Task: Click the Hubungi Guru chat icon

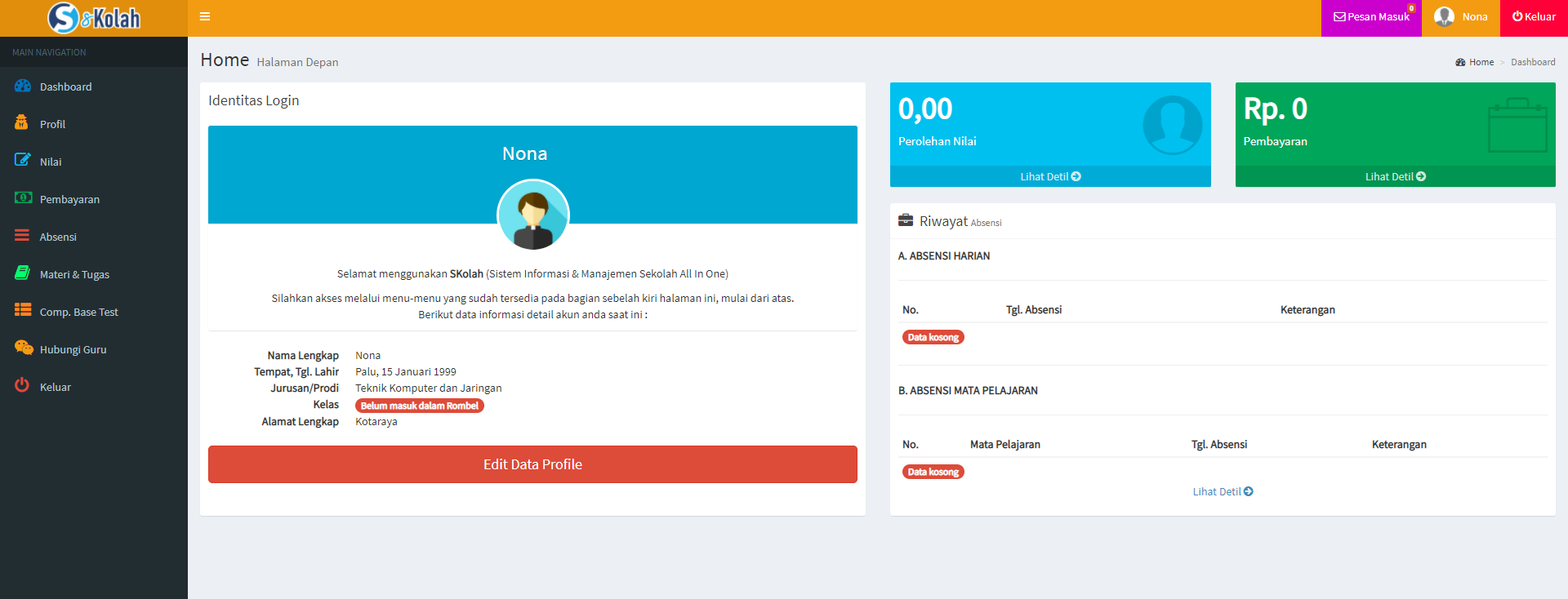Action: tap(23, 348)
